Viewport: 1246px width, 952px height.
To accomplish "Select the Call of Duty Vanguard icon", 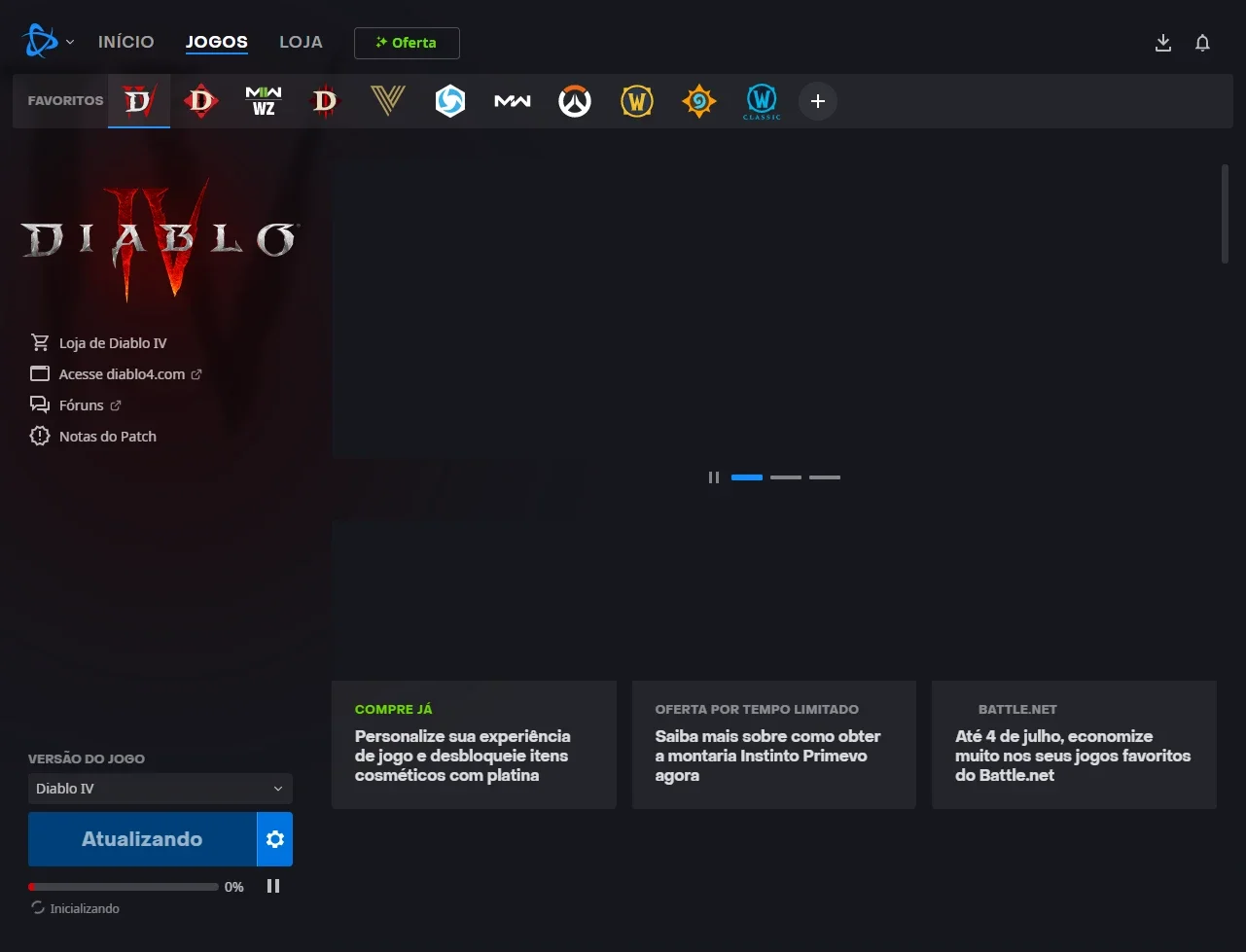I will (388, 100).
